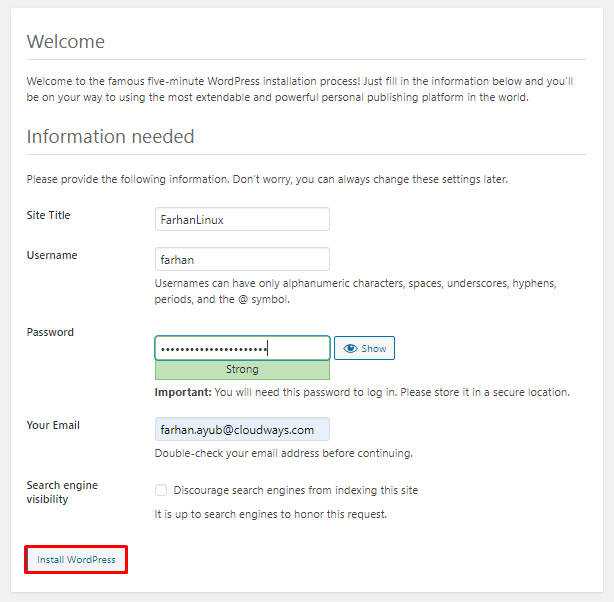Click the Install WordPress button
614x602 pixels.
pos(76,560)
